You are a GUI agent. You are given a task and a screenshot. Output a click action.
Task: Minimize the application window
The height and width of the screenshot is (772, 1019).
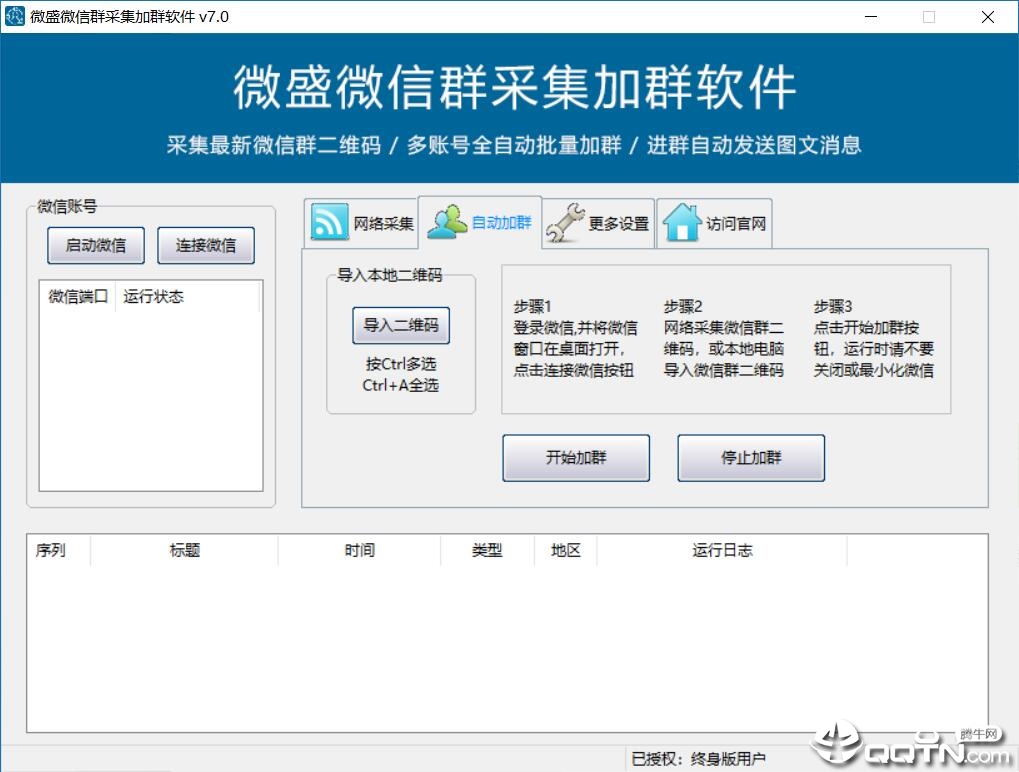[x=871, y=17]
